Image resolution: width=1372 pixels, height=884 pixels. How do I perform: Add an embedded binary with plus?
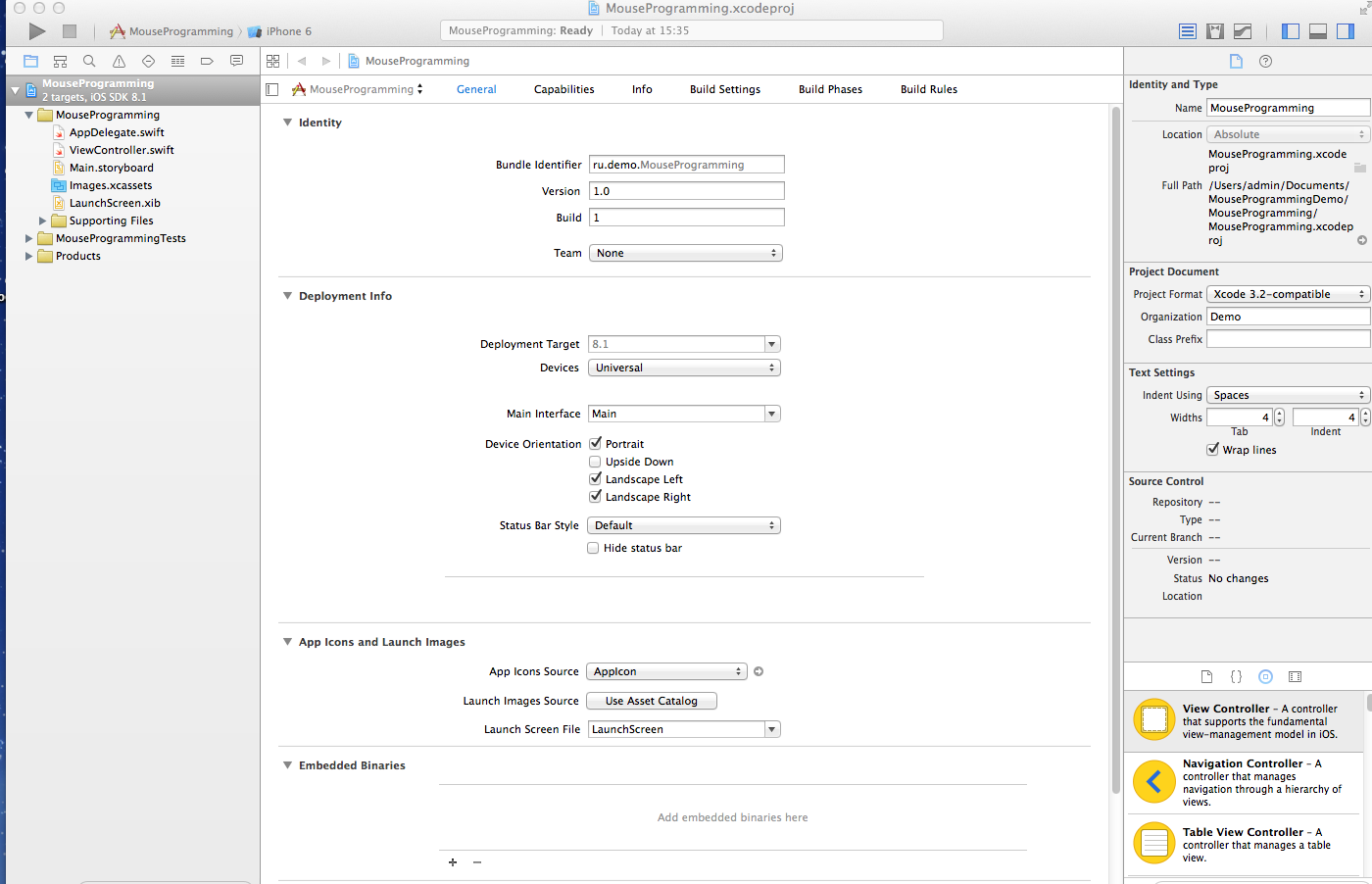click(x=453, y=862)
